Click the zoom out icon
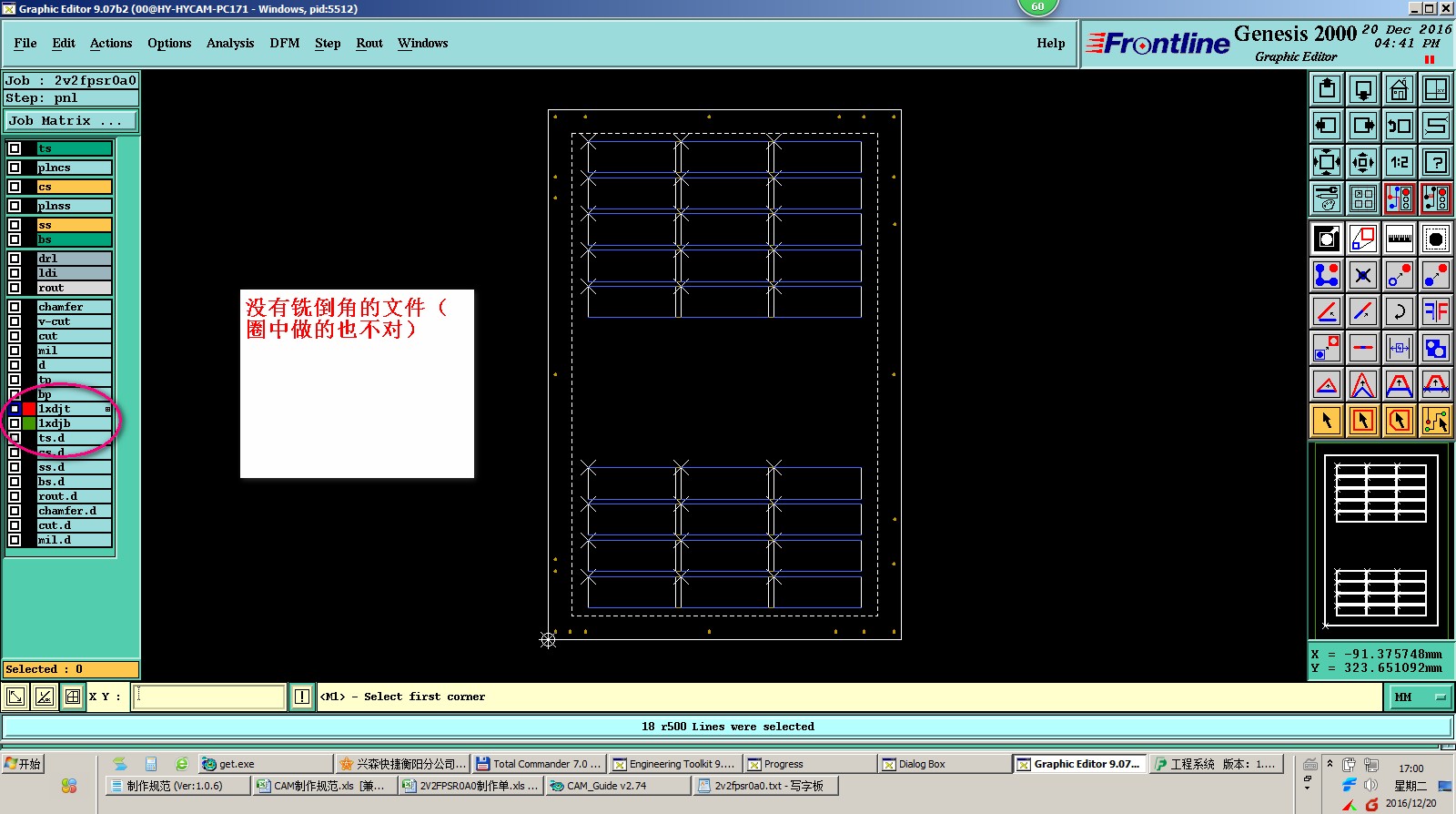Screen dimensions: 1456x814 (x=1363, y=162)
